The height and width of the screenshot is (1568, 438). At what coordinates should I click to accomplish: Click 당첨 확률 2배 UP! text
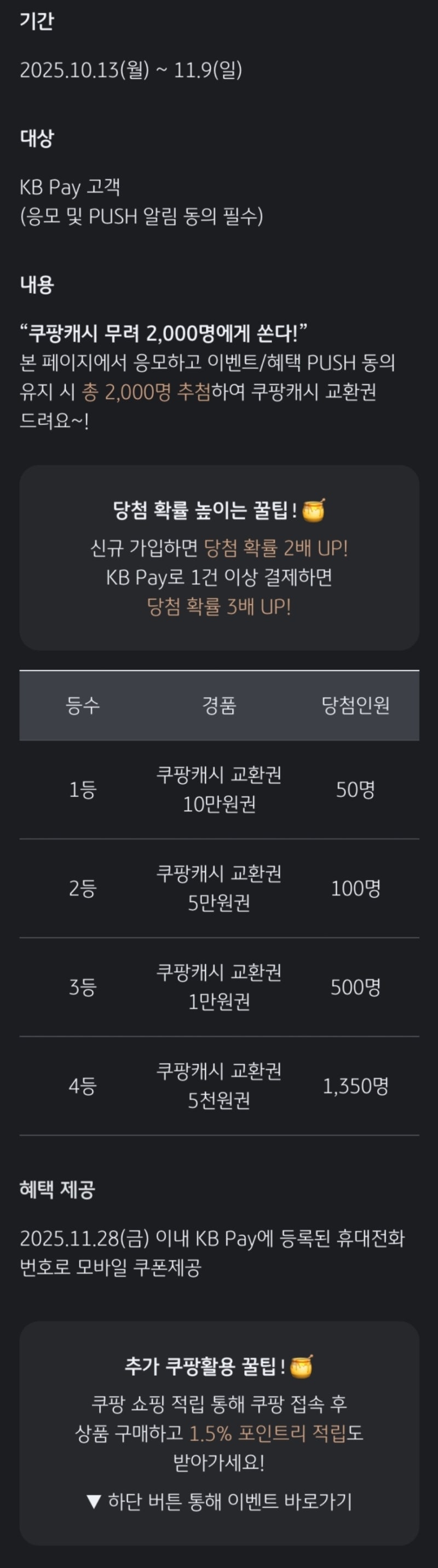click(275, 548)
